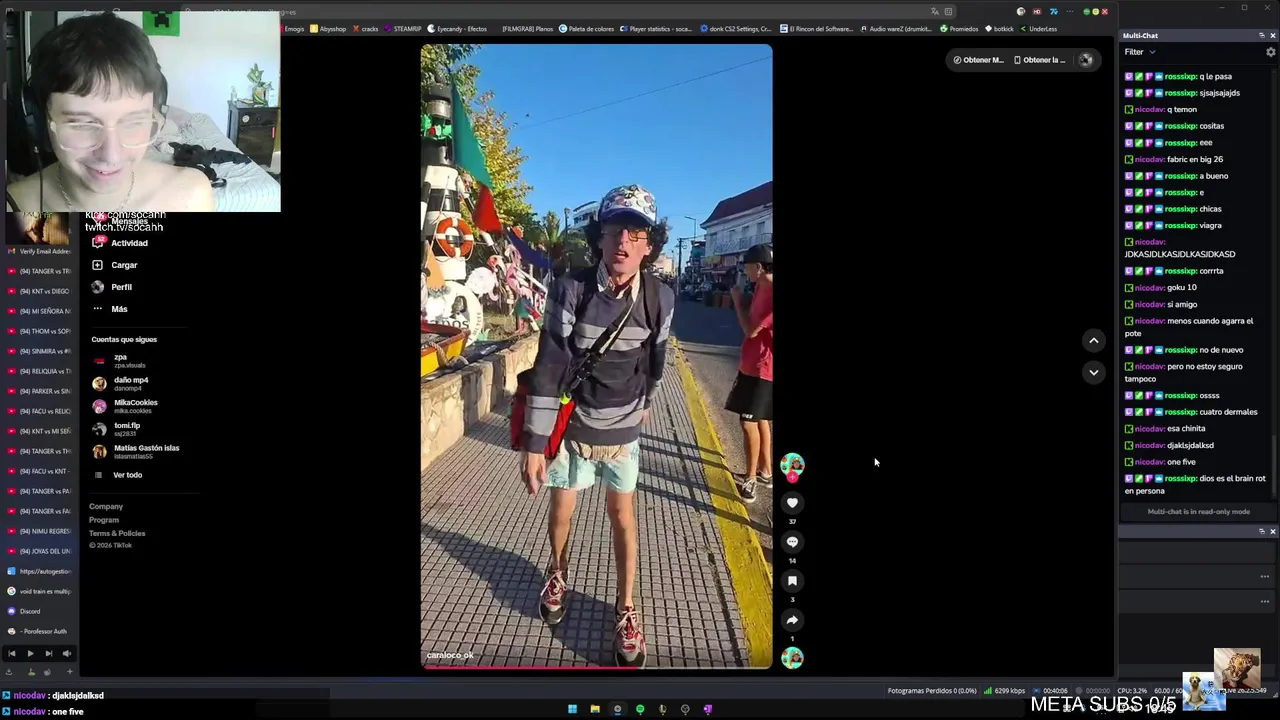Open Cargar upload in TikTok sidebar

[x=115, y=265]
